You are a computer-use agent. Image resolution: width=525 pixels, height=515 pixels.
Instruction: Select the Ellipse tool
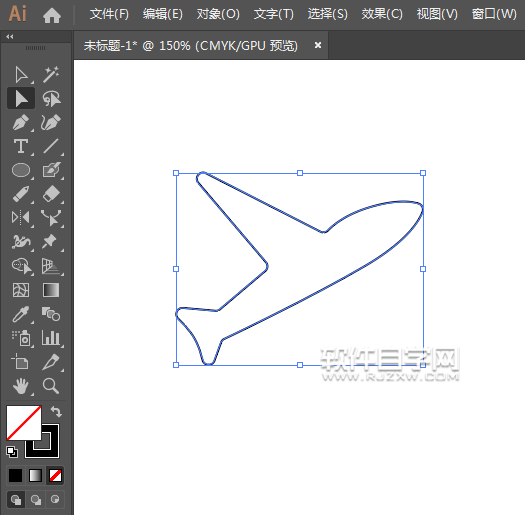coord(21,170)
